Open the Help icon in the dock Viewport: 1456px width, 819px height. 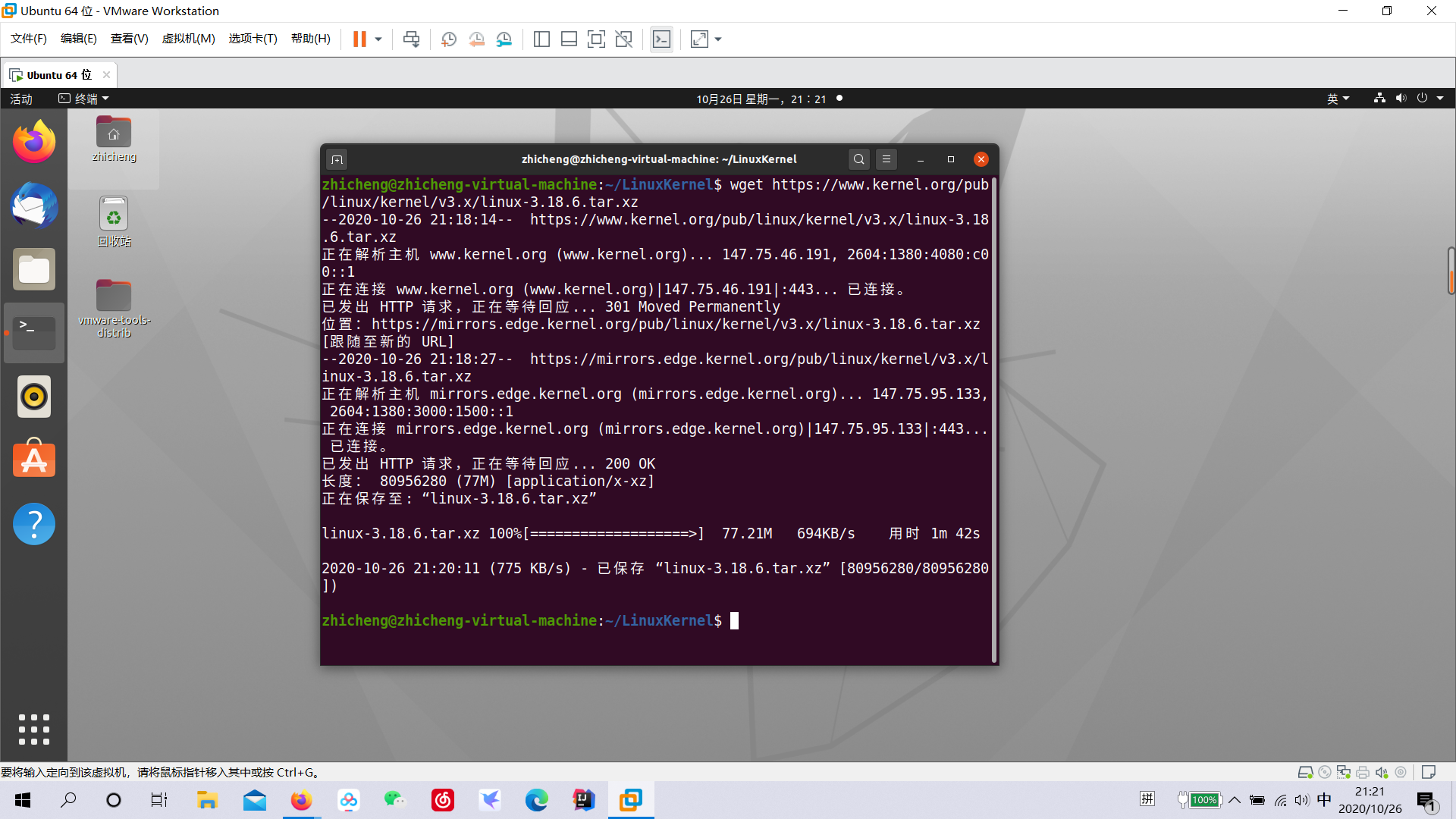coord(34,524)
